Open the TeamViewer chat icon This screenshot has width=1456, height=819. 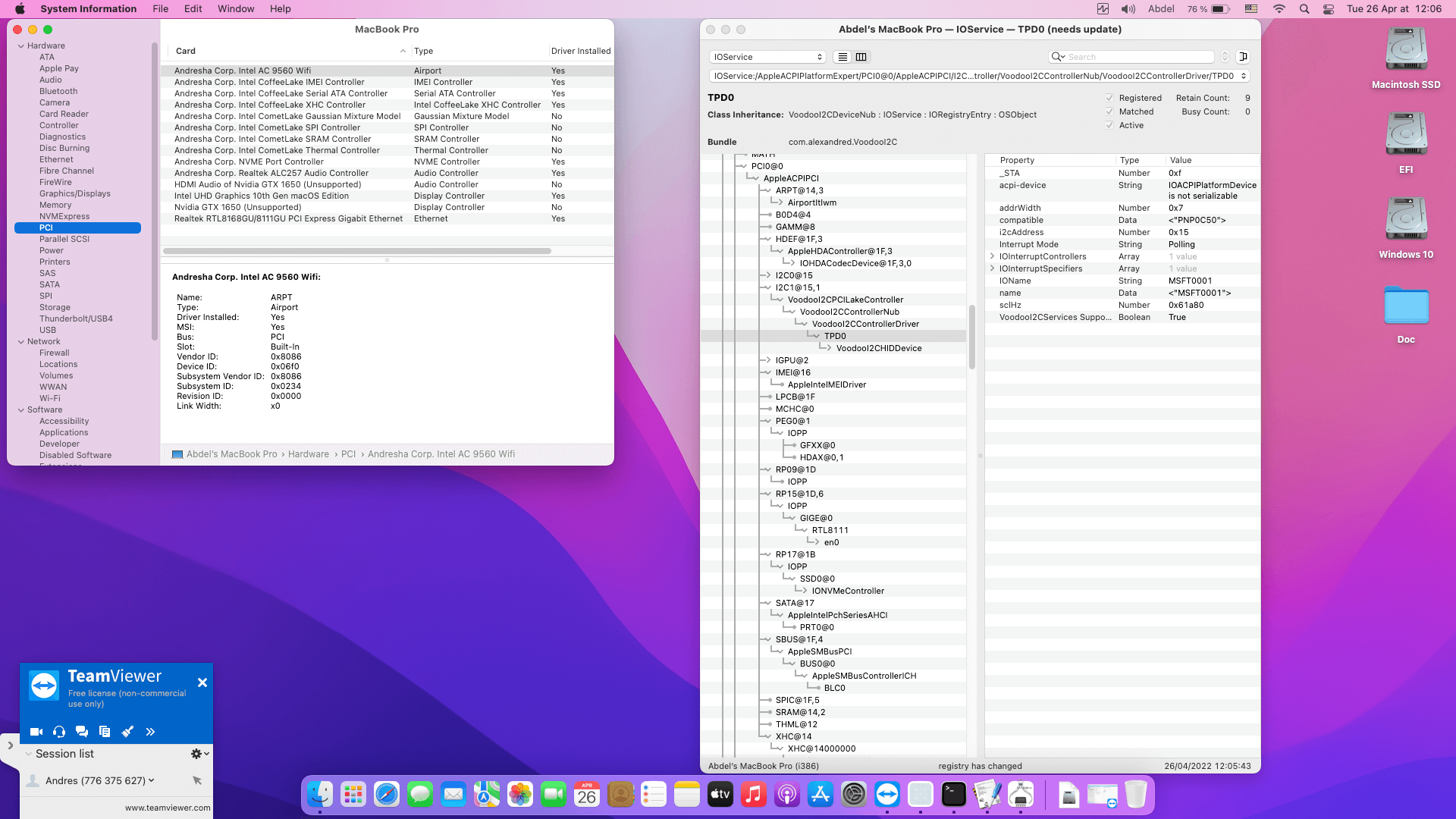(x=82, y=732)
